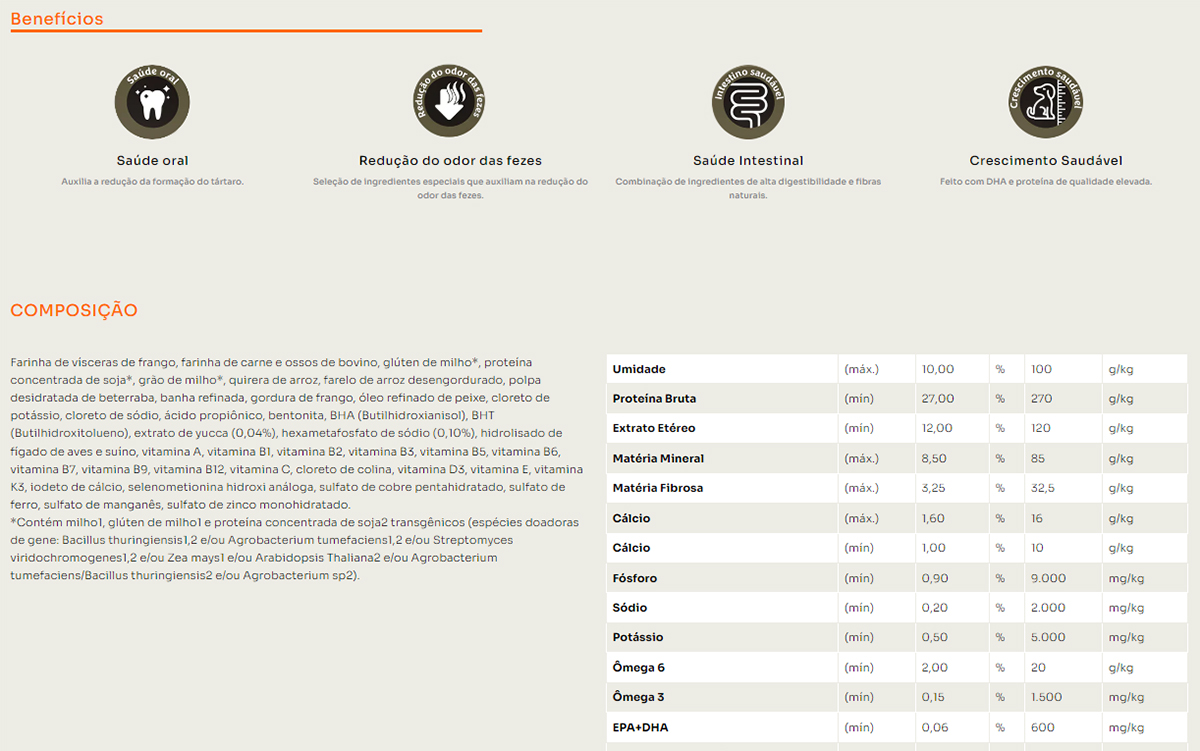Viewport: 1200px width, 751px height.
Task: Click the Ômega 6 row label
Action: click(638, 667)
